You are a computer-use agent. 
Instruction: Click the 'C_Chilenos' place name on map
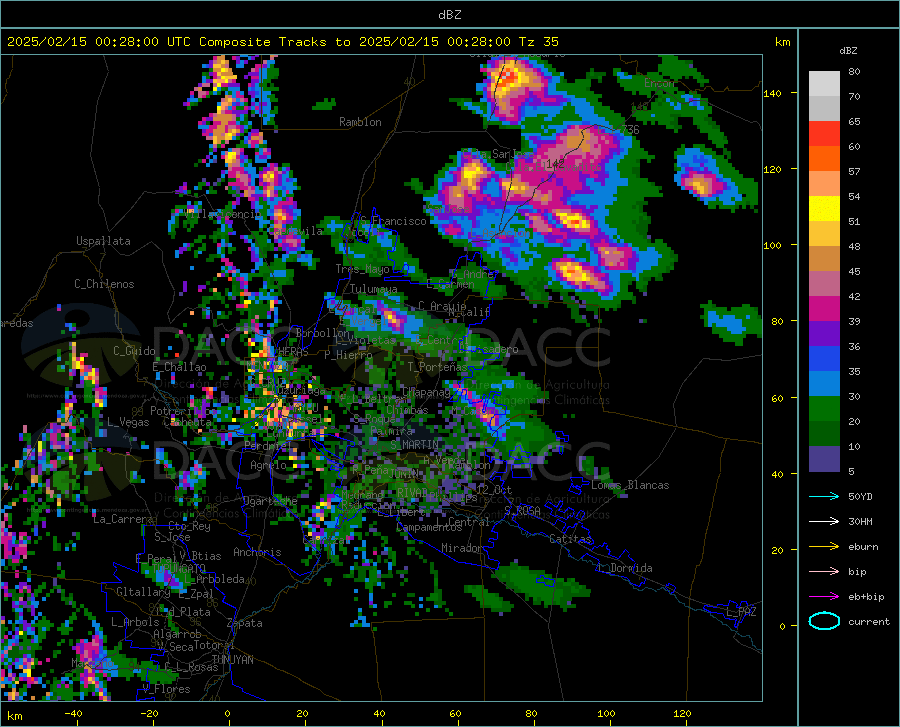pos(104,284)
